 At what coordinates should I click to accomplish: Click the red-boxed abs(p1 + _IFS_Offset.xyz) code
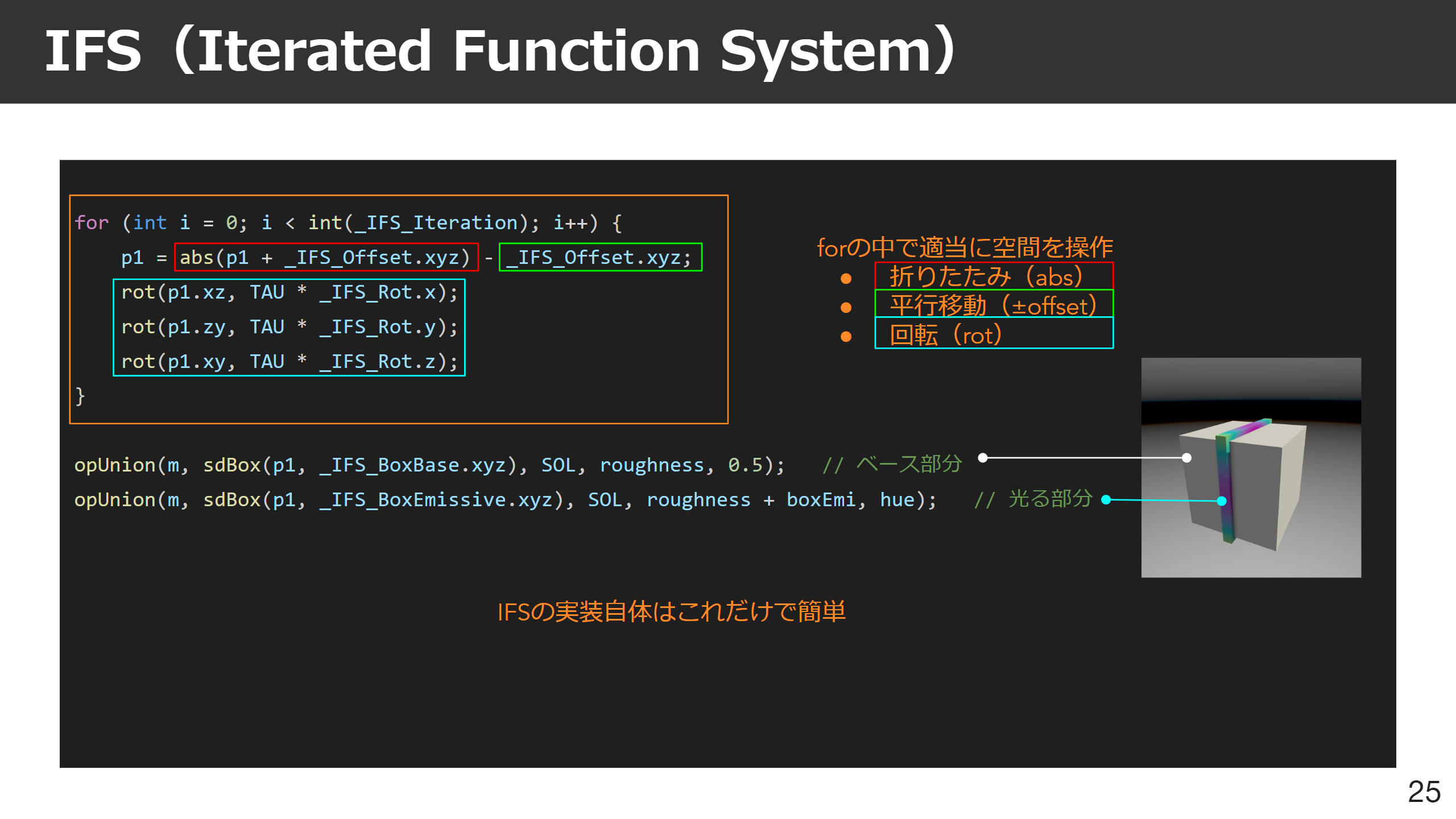pos(326,258)
